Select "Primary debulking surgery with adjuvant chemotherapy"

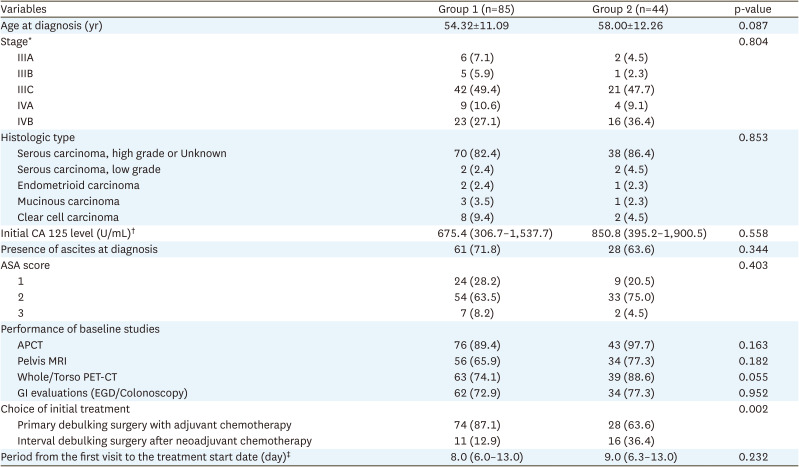click(154, 425)
